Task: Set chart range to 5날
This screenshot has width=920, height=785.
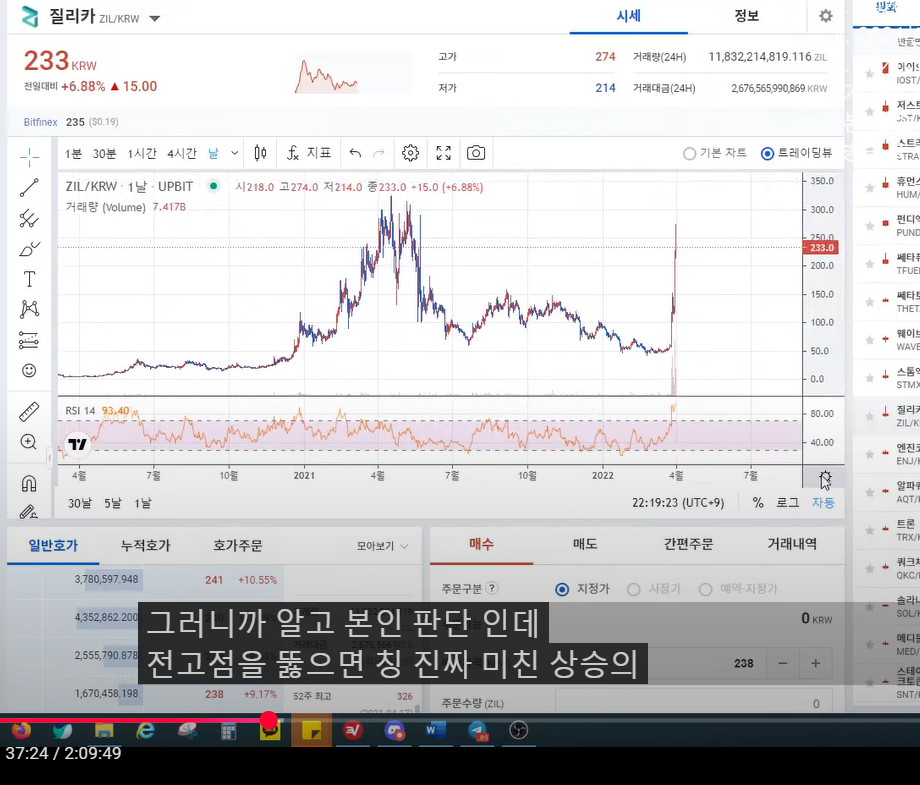Action: click(113, 503)
